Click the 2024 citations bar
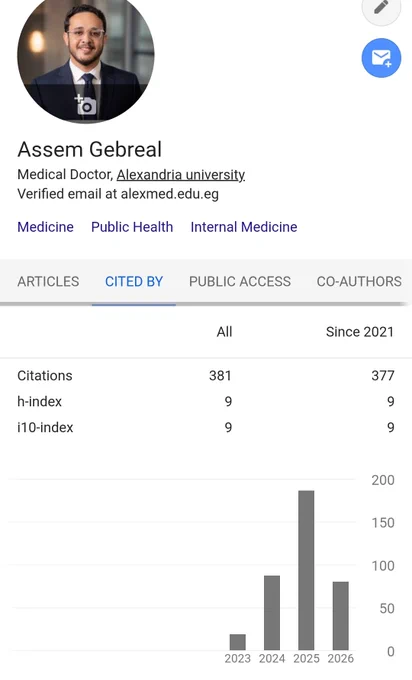The image size is (412, 680). point(272,613)
